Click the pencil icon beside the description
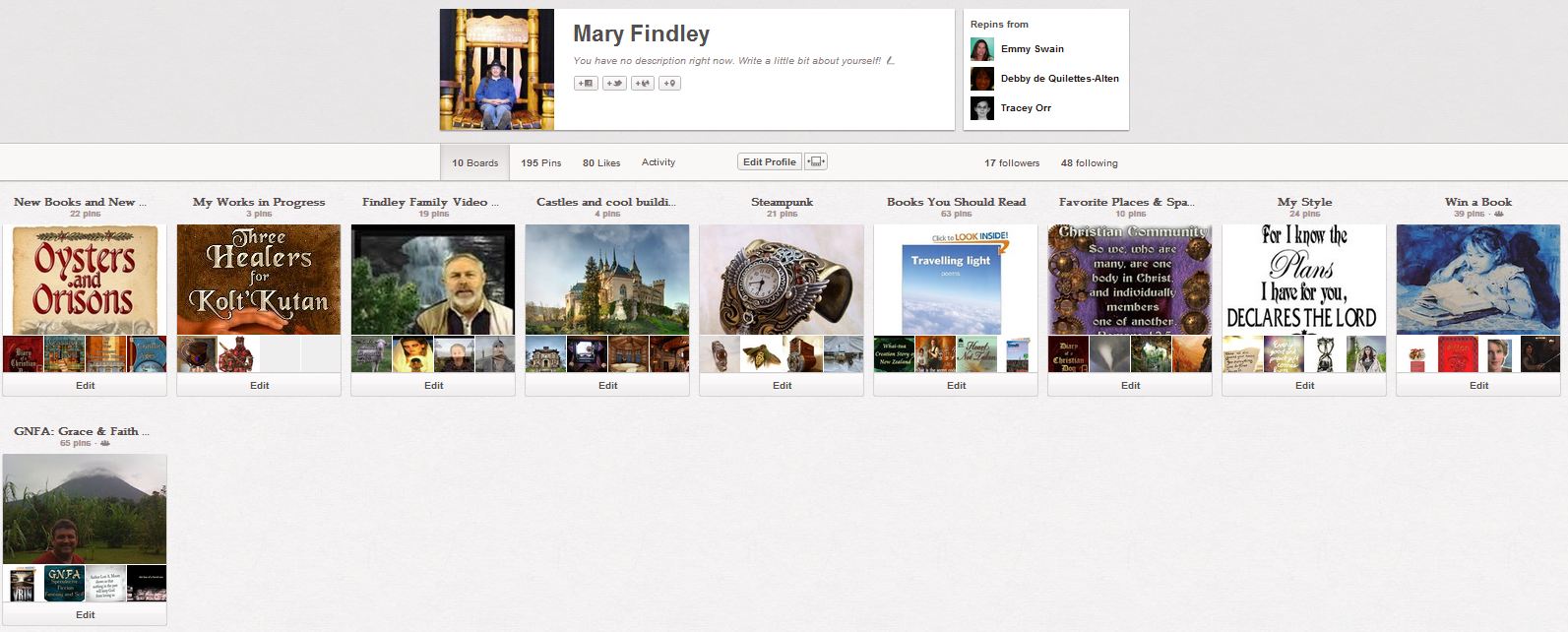The width and height of the screenshot is (1568, 632). 890,61
